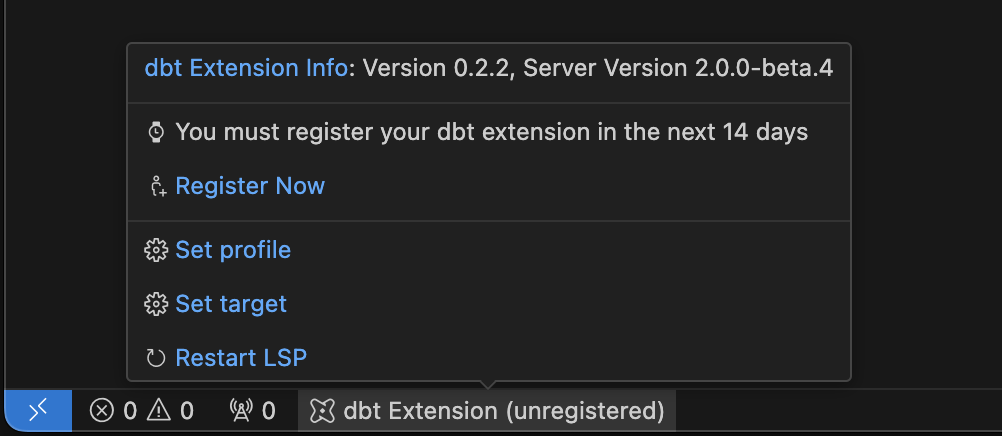Click the gear icon next to Set profile
The width and height of the screenshot is (1002, 436).
click(x=156, y=250)
